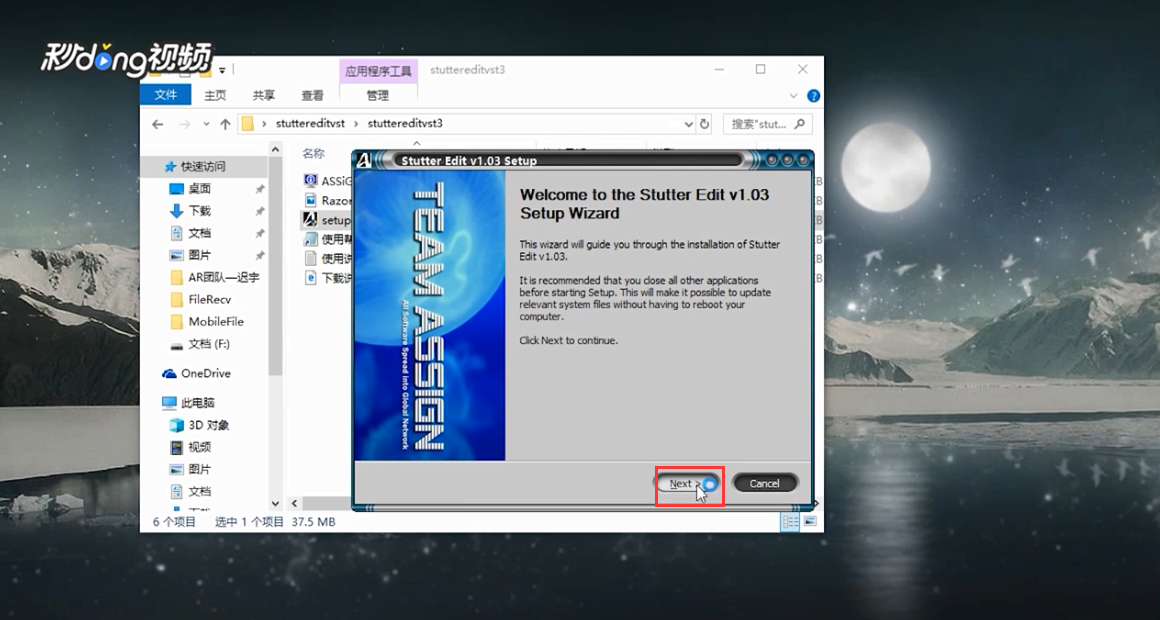Click the star icon beside 快速访问
Image resolution: width=1160 pixels, height=620 pixels.
(x=170, y=166)
